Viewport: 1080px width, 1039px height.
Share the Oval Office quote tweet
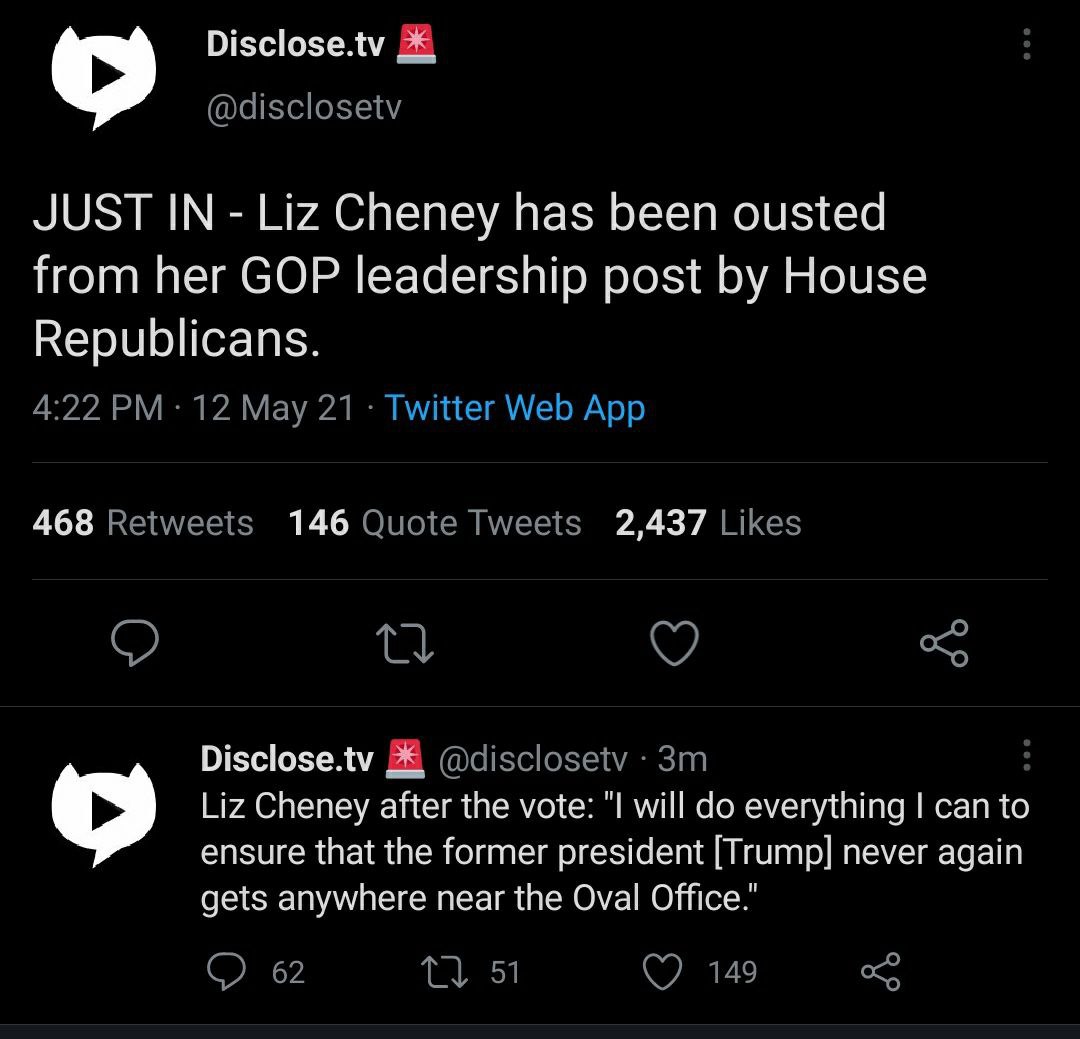pos(881,971)
